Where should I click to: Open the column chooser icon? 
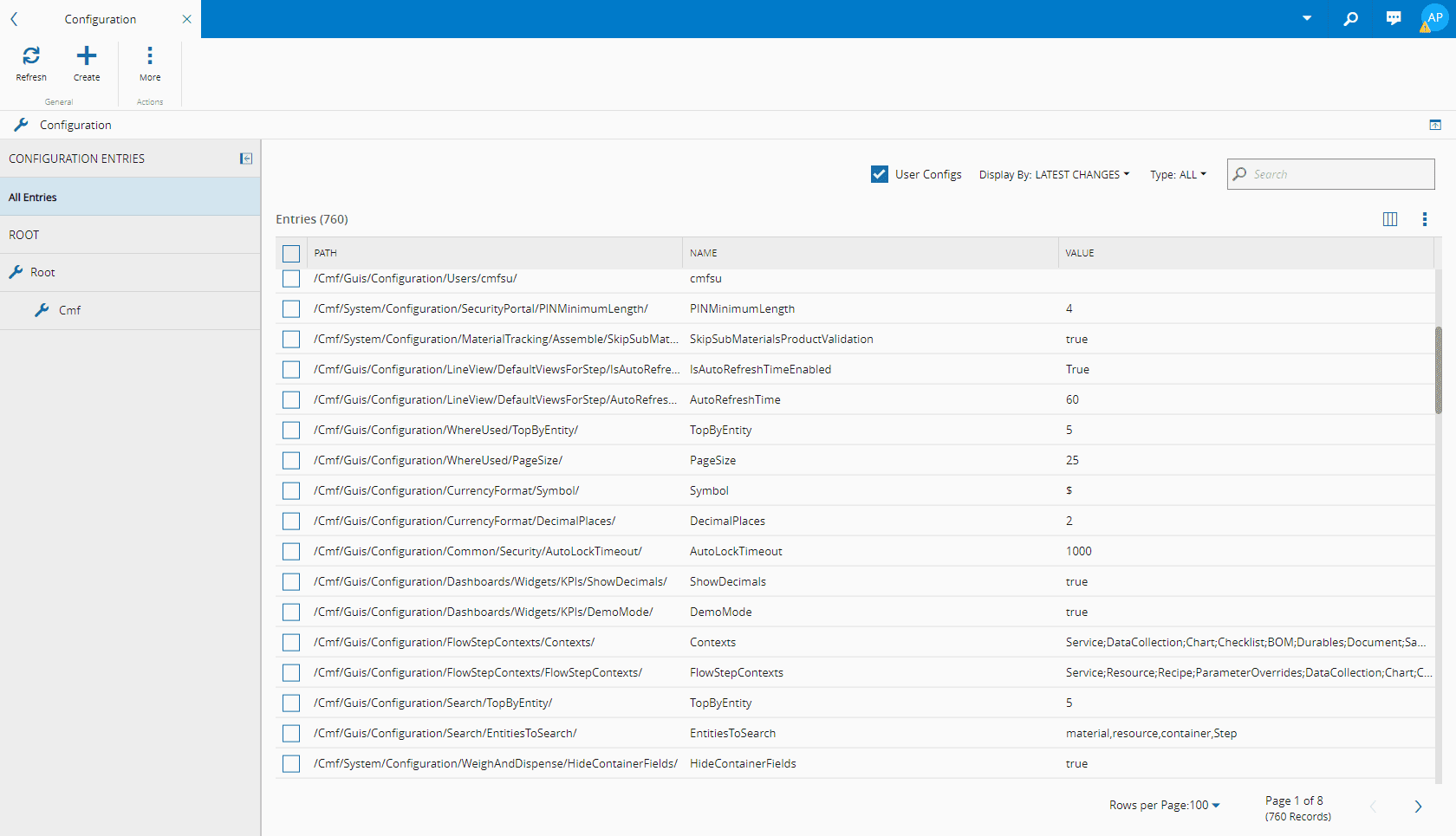tap(1390, 219)
